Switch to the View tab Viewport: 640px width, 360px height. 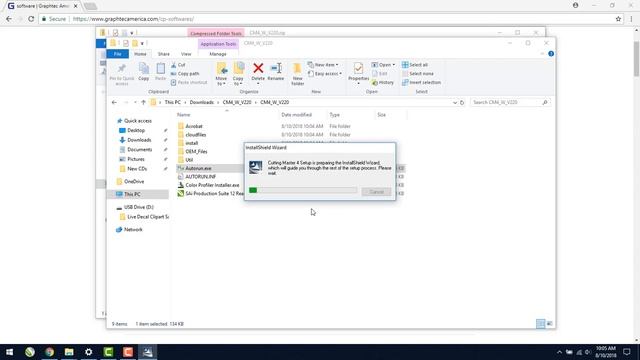click(186, 54)
